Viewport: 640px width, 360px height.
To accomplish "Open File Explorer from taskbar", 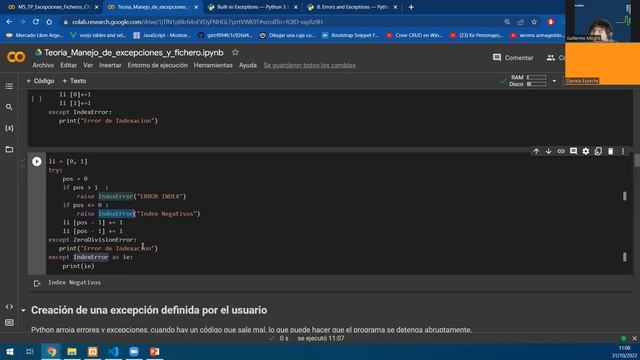I will click(x=72, y=351).
